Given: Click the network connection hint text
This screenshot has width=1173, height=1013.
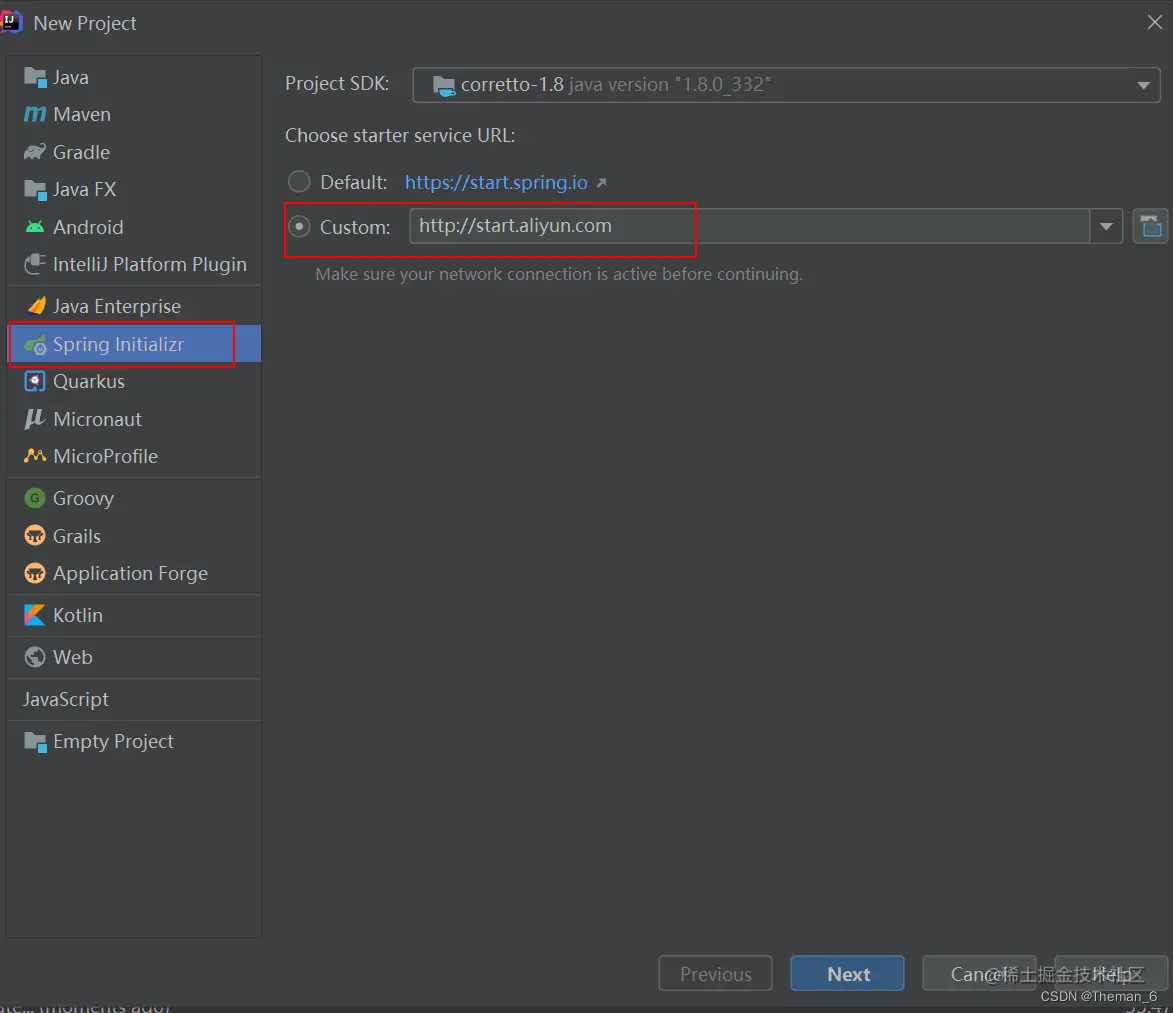Looking at the screenshot, I should coord(559,274).
